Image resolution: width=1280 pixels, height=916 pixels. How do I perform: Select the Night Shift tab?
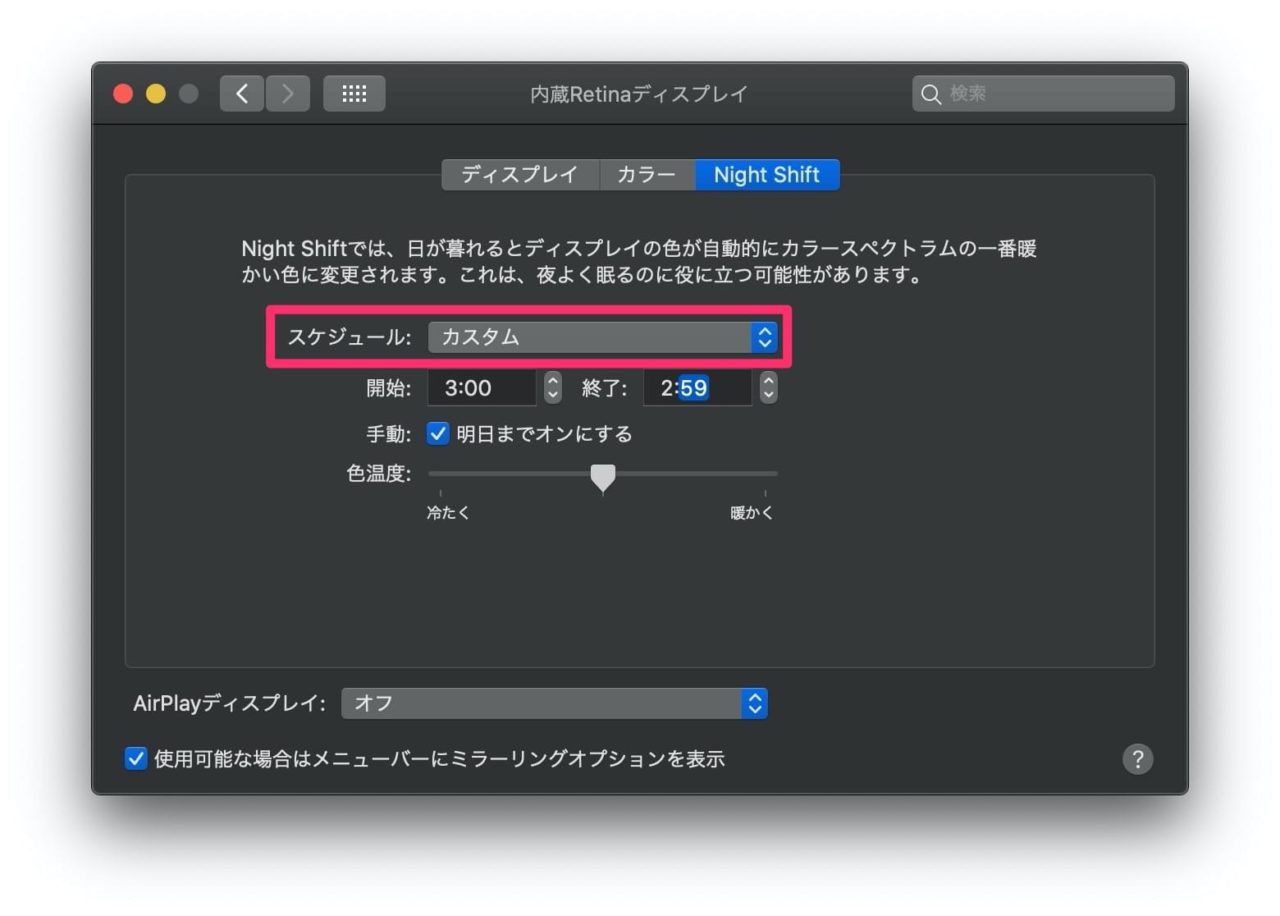pyautogui.click(x=768, y=174)
